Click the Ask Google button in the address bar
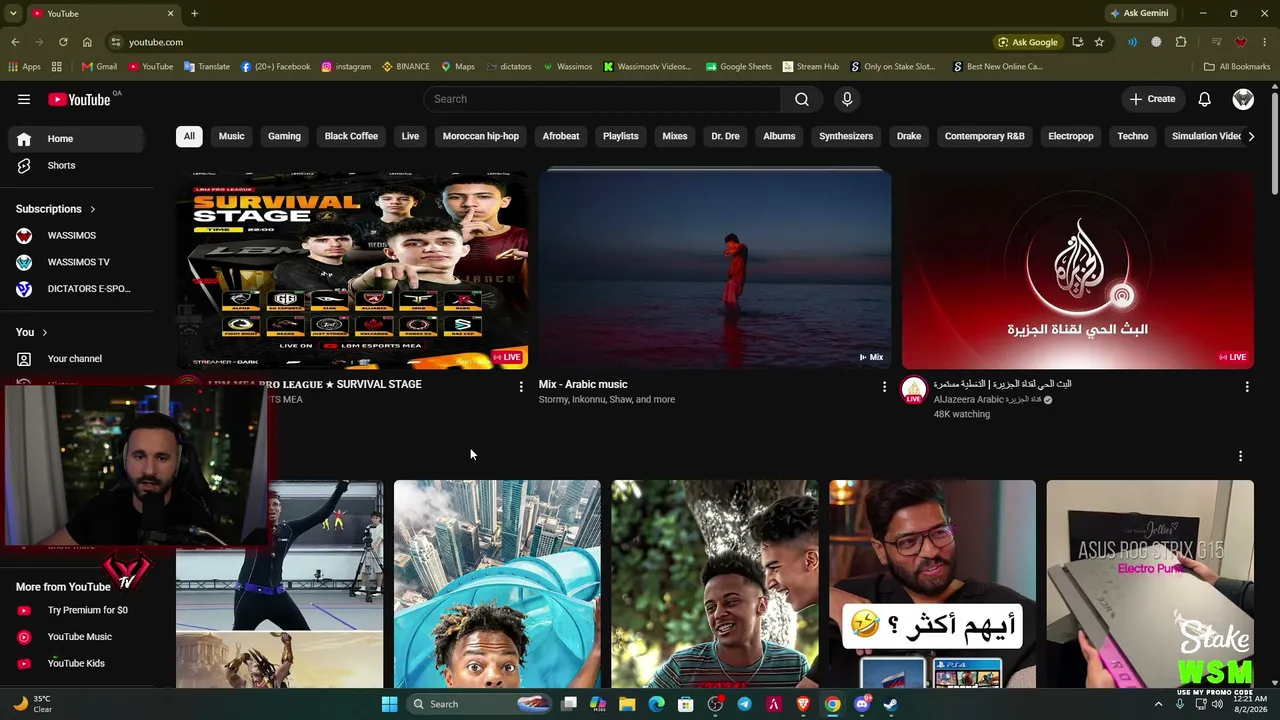Screen dimensions: 1280x720 (x=1027, y=42)
